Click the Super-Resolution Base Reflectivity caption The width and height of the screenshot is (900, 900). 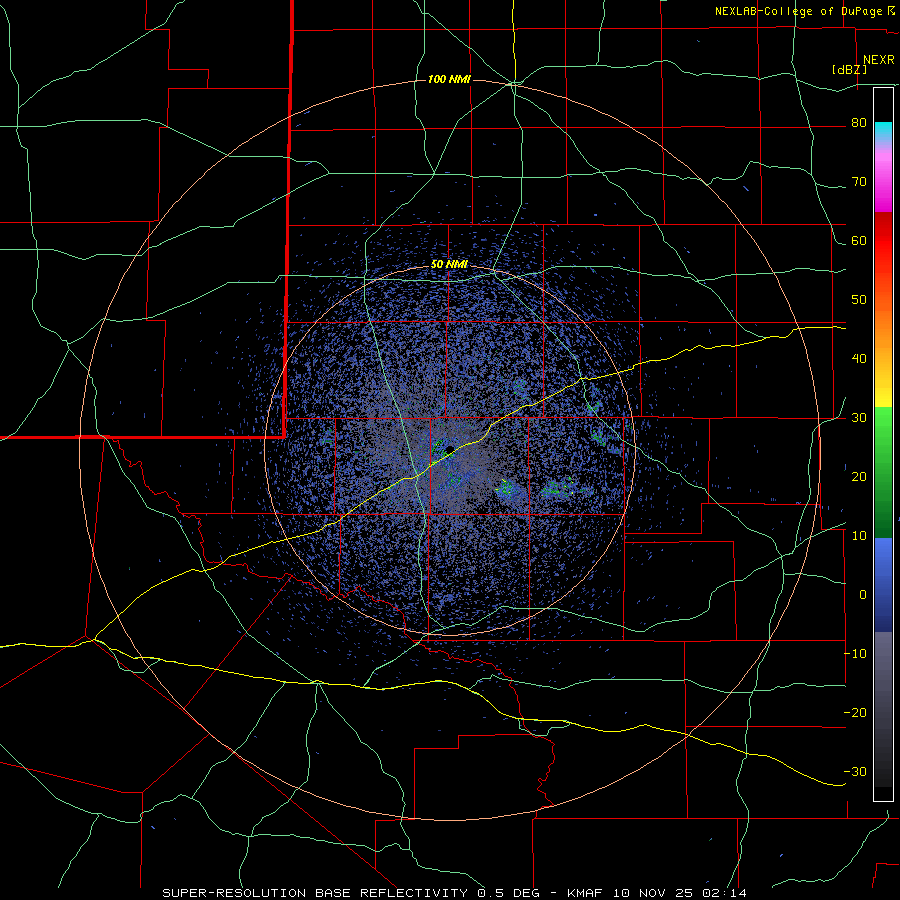454,893
